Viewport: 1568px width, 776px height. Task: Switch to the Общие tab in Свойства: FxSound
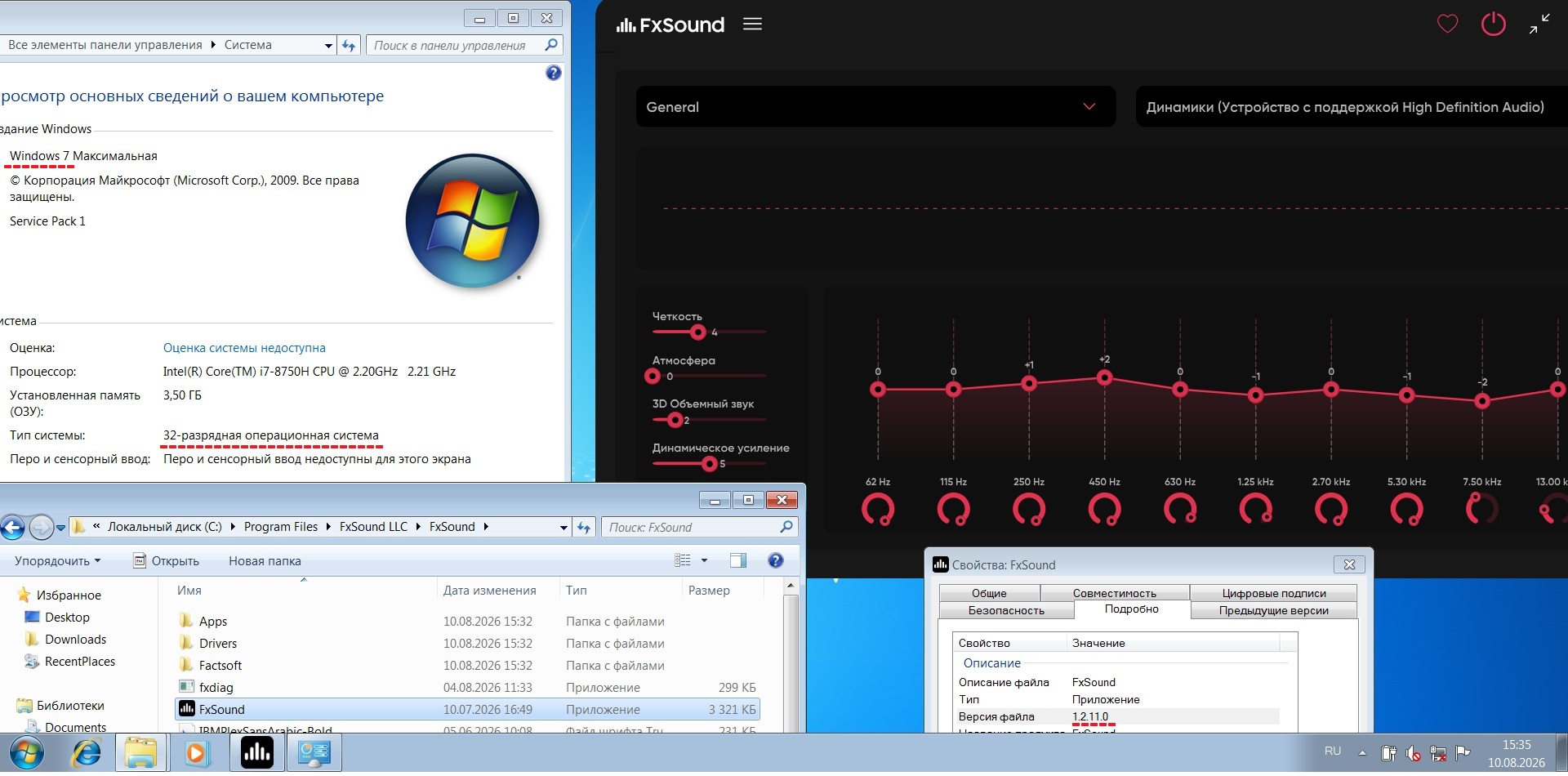989,593
